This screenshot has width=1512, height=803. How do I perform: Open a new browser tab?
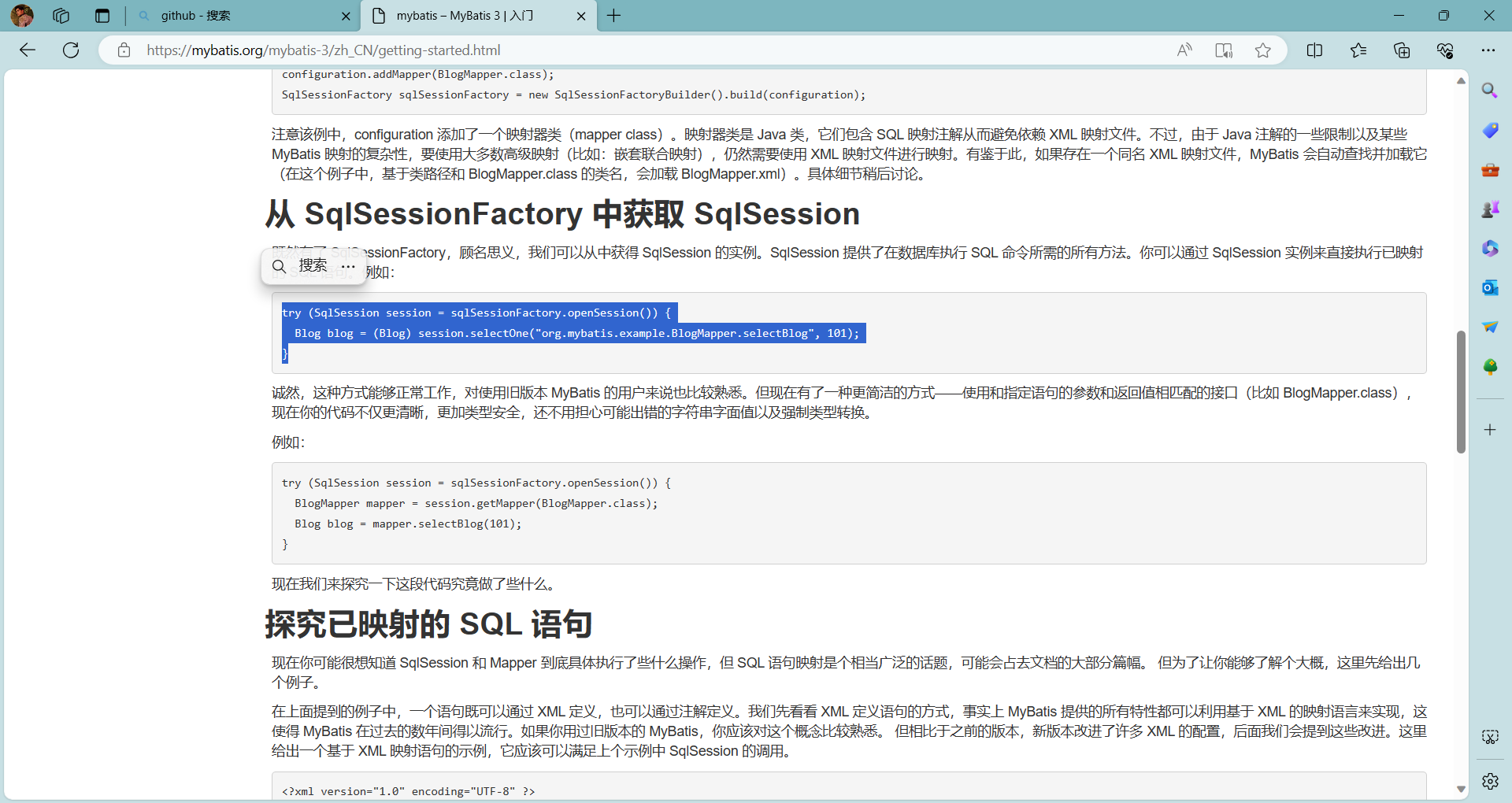click(614, 16)
